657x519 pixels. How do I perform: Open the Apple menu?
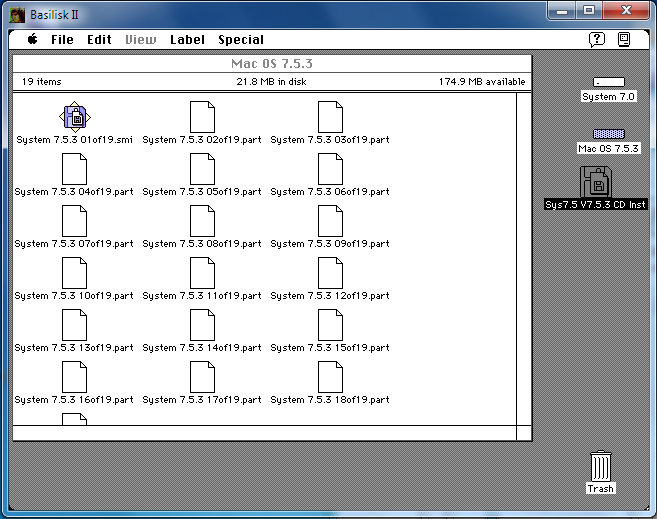coord(32,40)
